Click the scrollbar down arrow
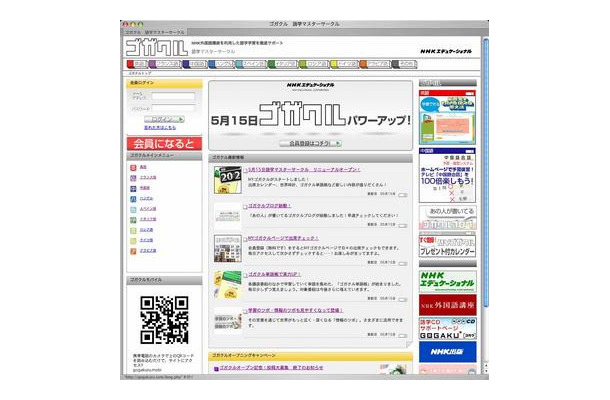The width and height of the screenshot is (610, 400). tap(486, 371)
